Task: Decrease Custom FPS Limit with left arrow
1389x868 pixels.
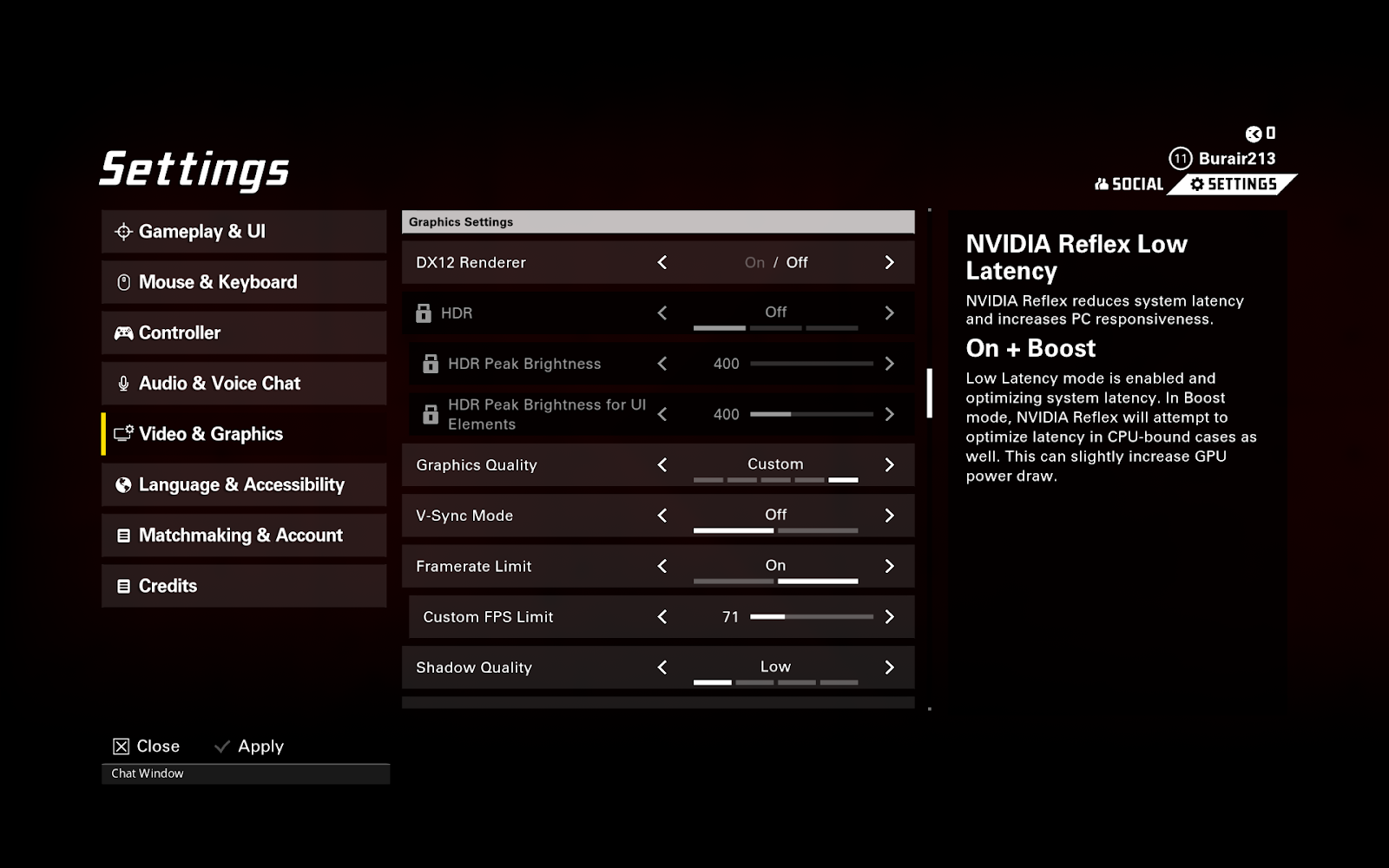Action: tap(662, 616)
